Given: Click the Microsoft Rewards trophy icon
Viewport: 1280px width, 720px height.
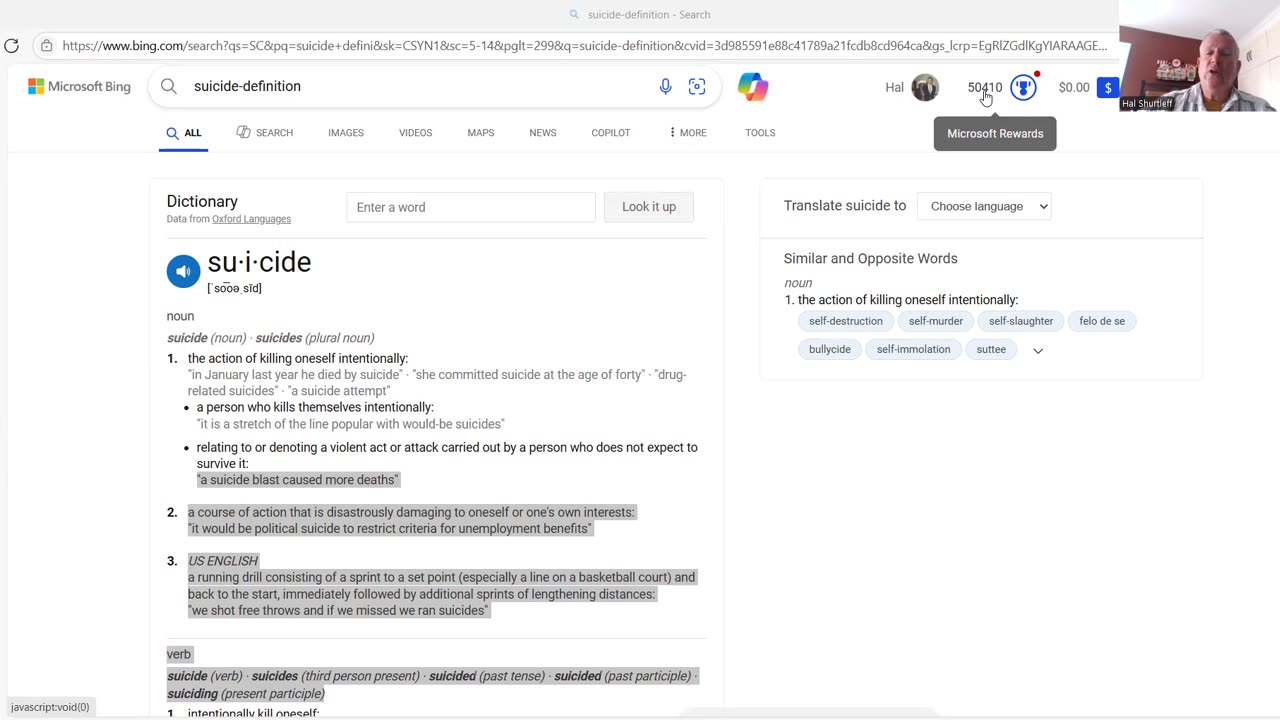Looking at the screenshot, I should point(1022,88).
